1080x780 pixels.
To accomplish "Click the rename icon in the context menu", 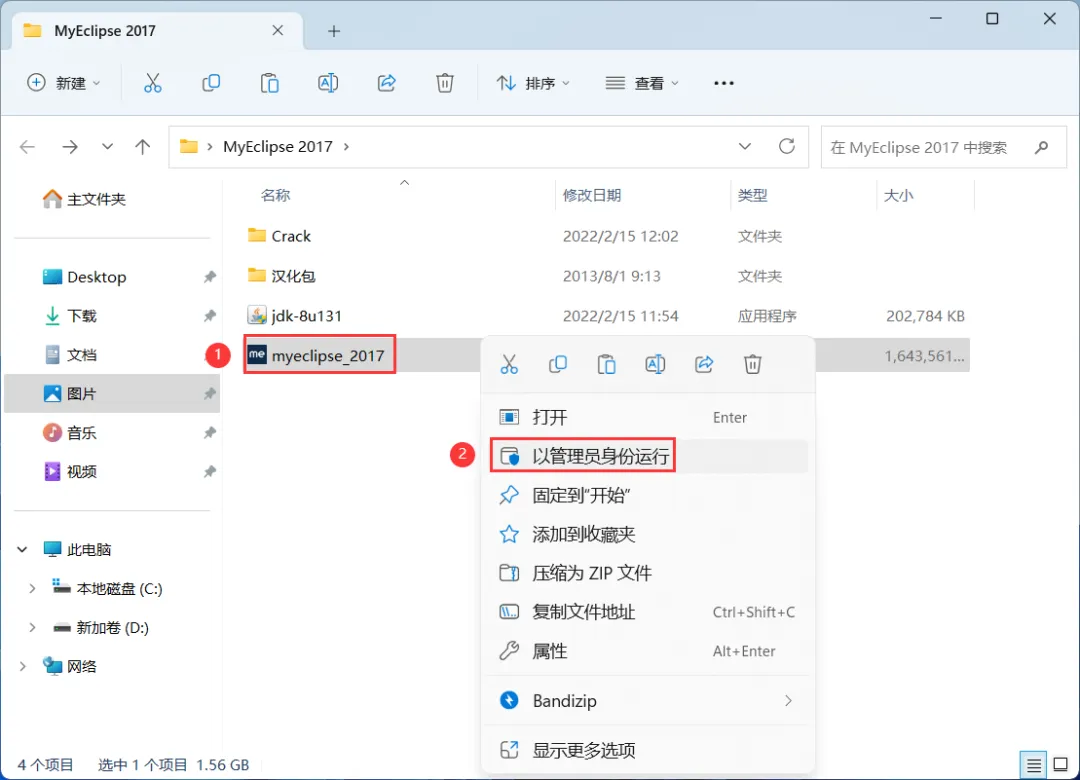I will [655, 364].
